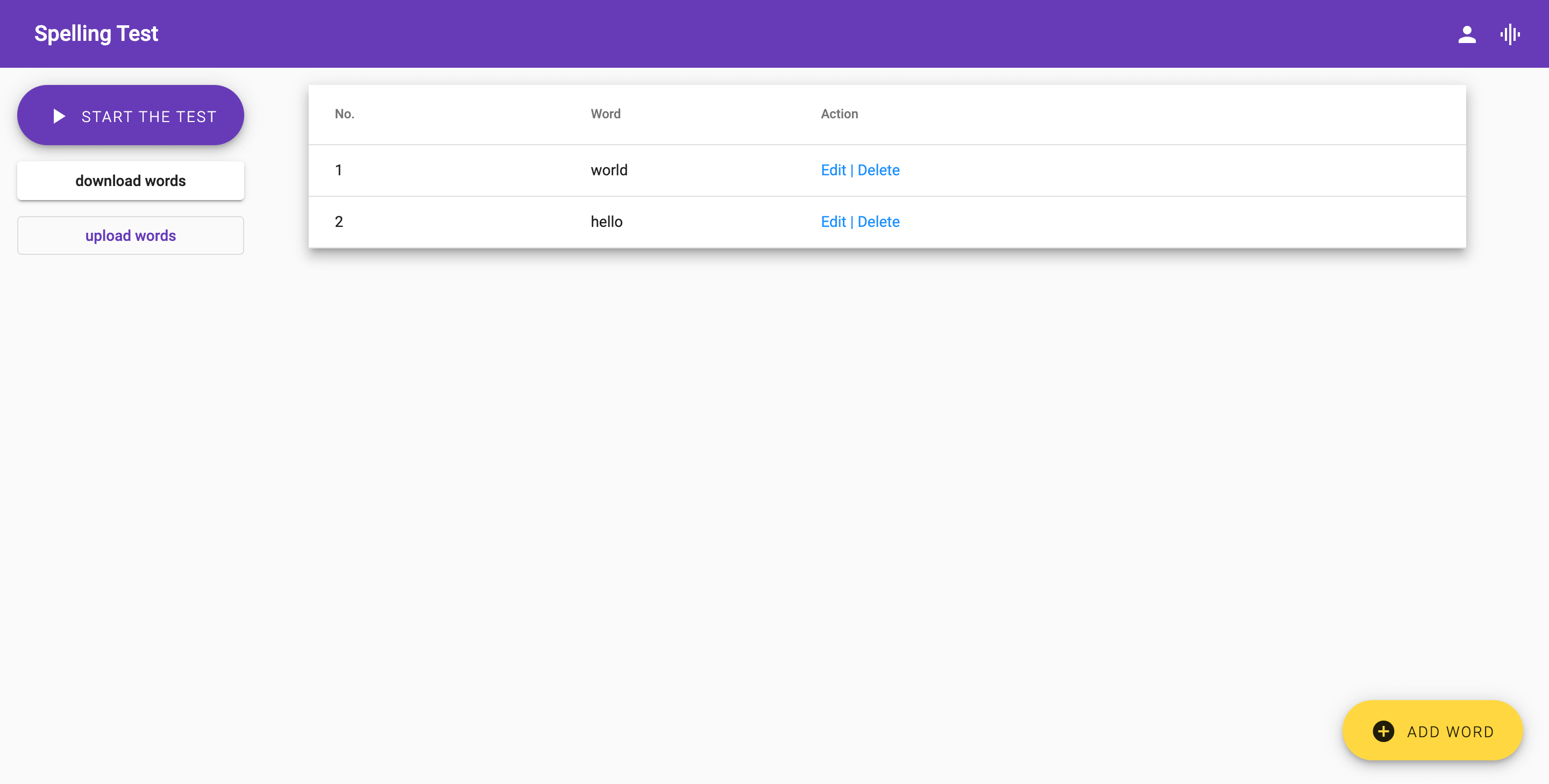Screen dimensions: 1549x784
Task: Click the download words button
Action: (131, 180)
